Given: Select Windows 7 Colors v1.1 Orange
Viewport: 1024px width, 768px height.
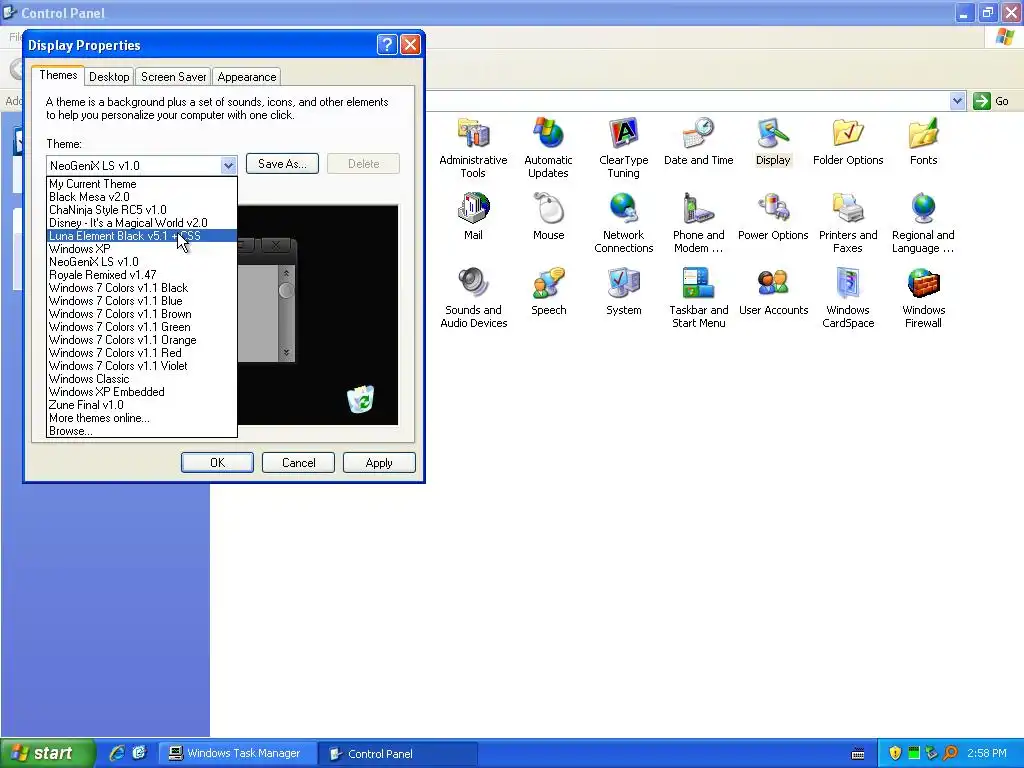Looking at the screenshot, I should tap(142, 340).
